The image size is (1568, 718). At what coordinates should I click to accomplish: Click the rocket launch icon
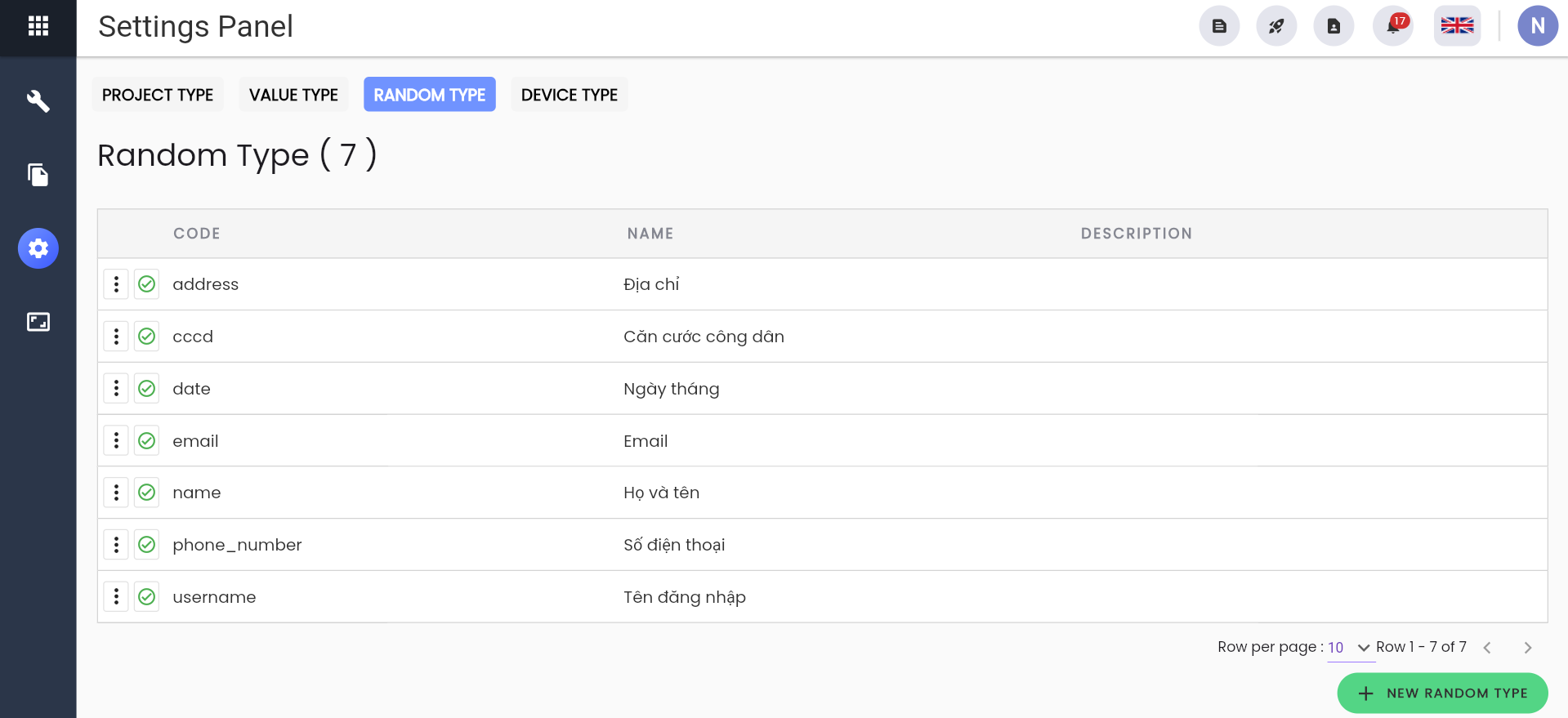1276,26
